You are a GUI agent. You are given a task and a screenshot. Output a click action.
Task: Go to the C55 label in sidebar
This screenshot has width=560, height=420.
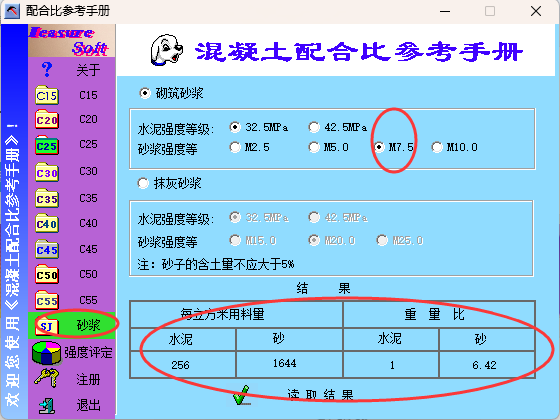pos(88,300)
